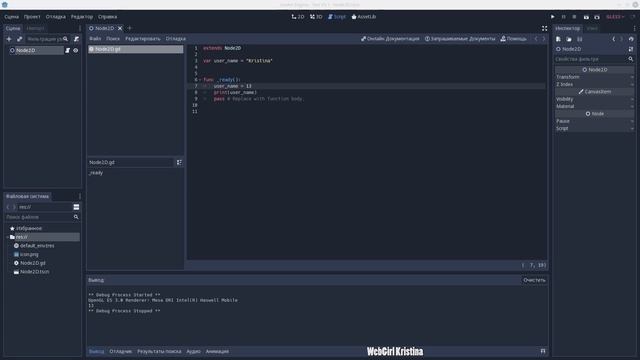Clear output with Очистить button

(534, 280)
